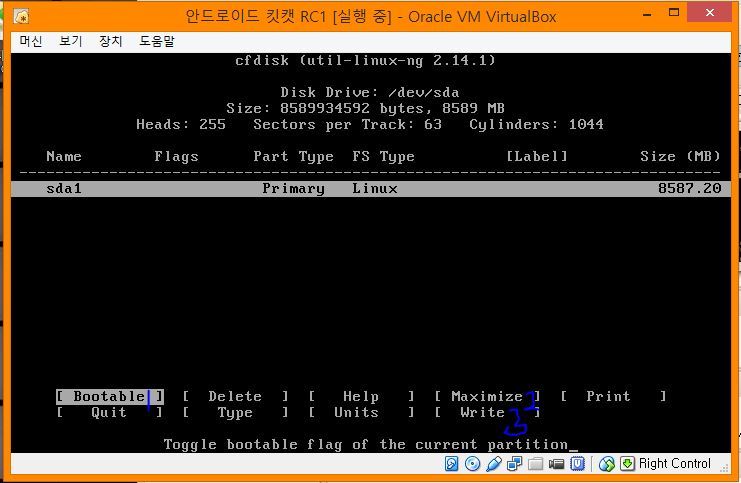
Task: Click the mouse integration status icon
Action: [x=606, y=464]
